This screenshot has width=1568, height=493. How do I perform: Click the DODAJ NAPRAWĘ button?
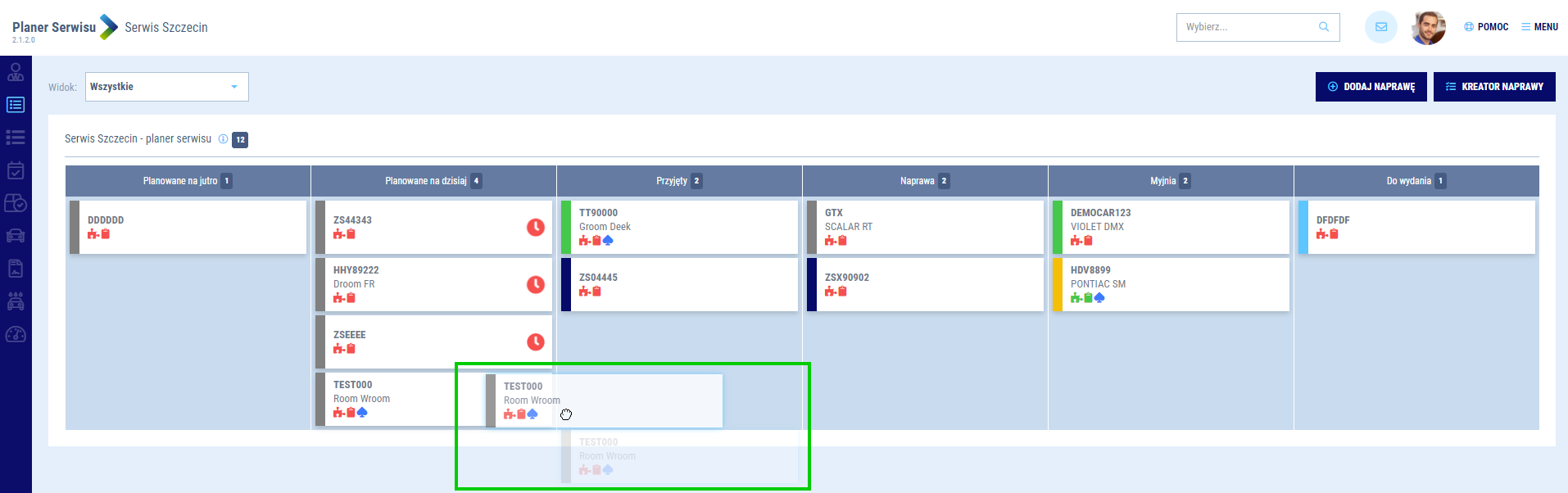(1371, 87)
